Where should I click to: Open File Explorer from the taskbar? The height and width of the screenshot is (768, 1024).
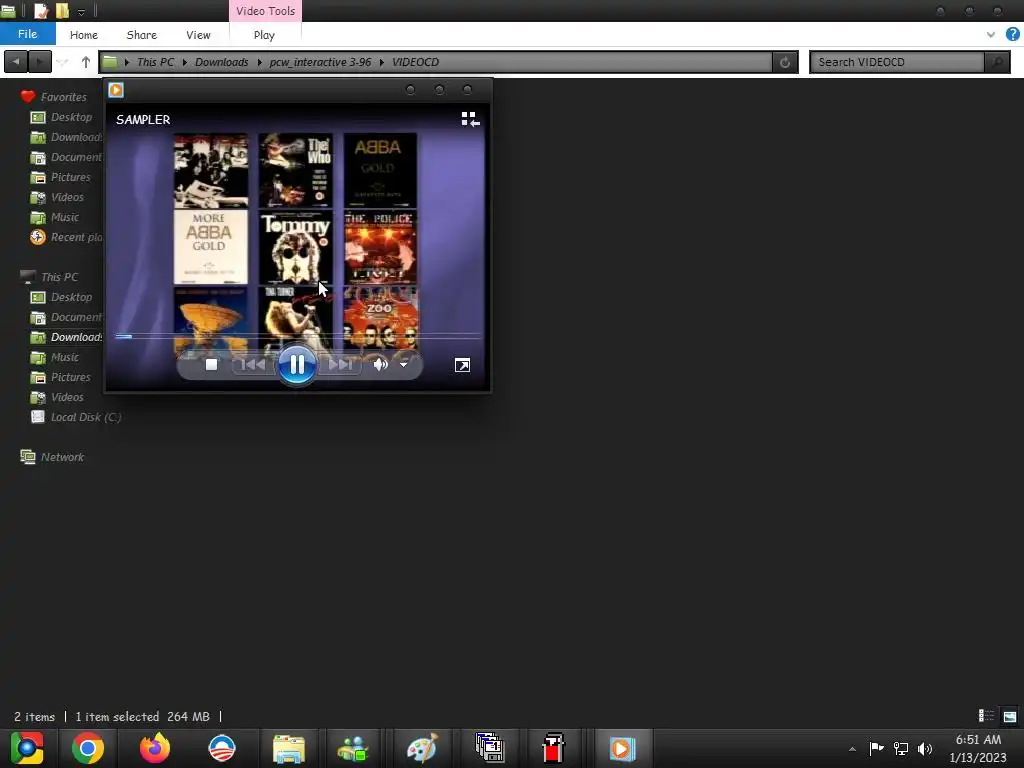(289, 748)
